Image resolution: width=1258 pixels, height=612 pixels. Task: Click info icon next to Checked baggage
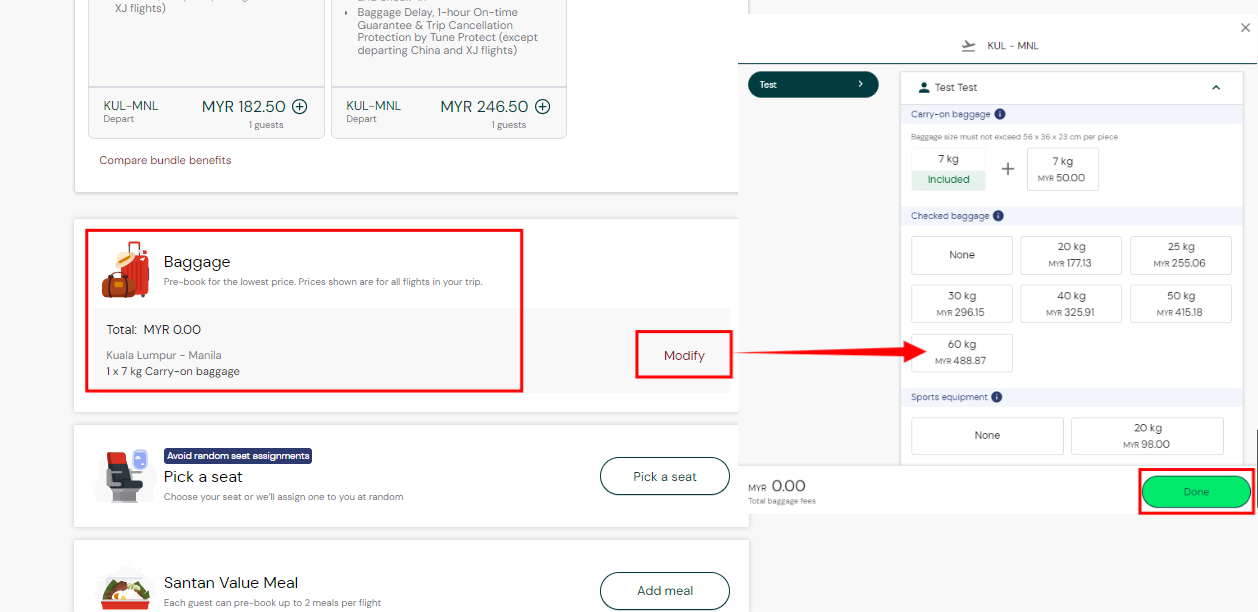998,216
